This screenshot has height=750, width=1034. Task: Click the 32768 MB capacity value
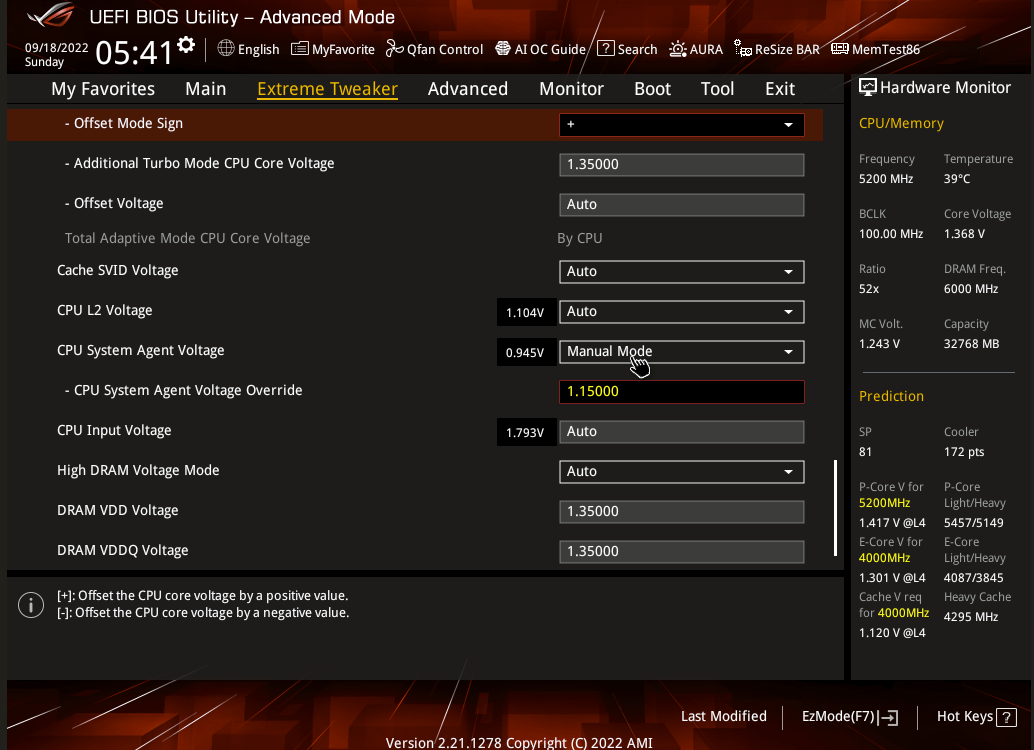tap(971, 344)
